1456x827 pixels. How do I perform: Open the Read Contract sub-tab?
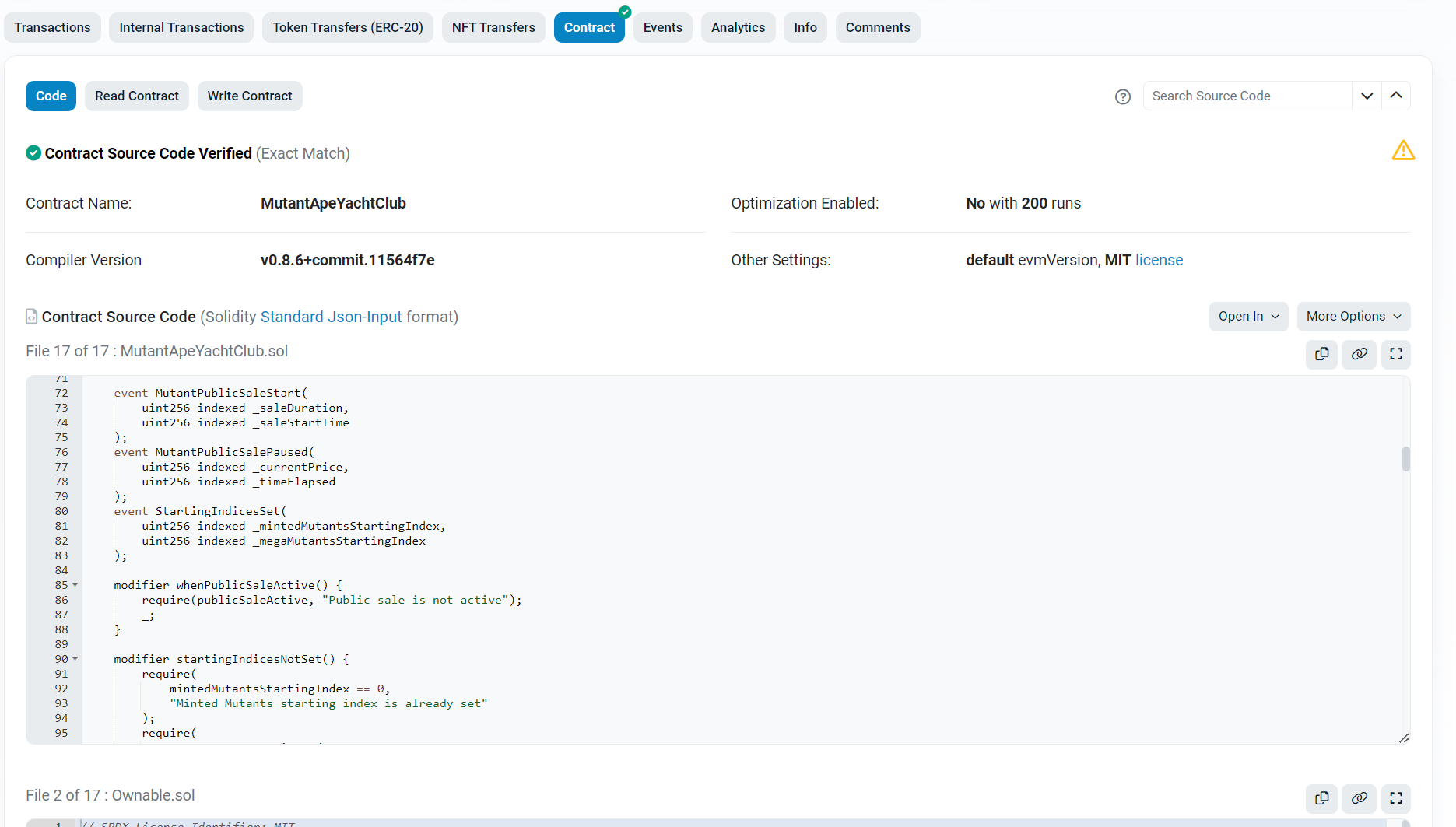[137, 96]
